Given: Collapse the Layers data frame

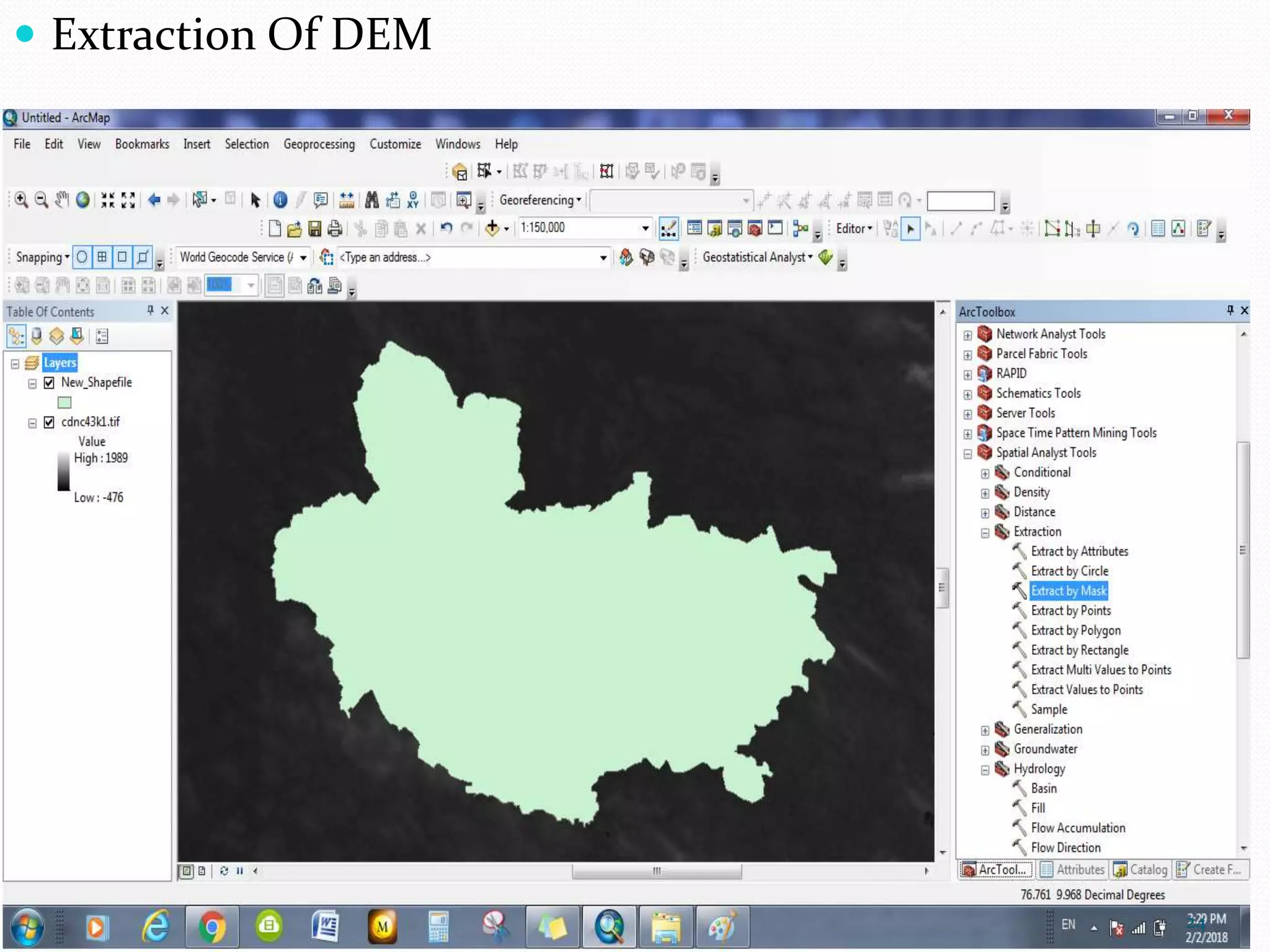Looking at the screenshot, I should (x=15, y=364).
